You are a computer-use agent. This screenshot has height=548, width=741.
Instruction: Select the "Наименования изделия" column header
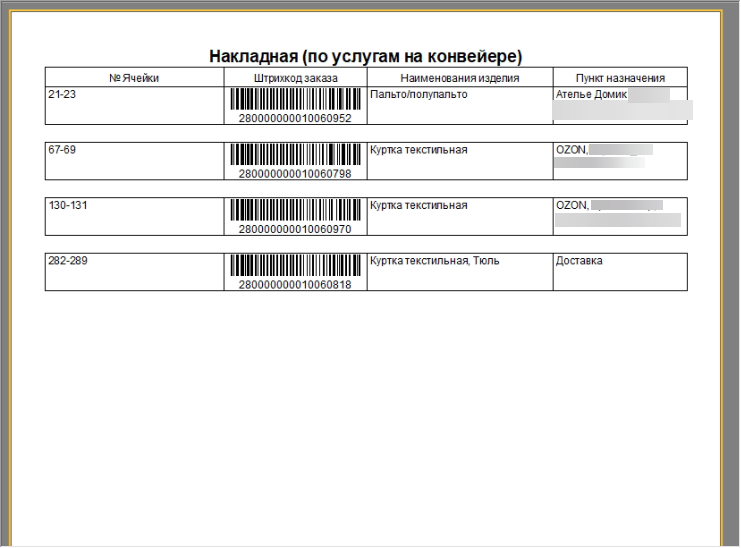459,78
